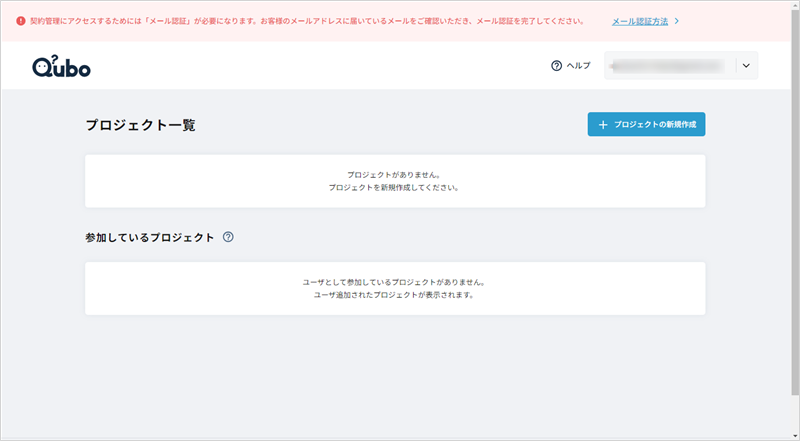The height and width of the screenshot is (441, 800).
Task: Click the Qubo logo
Action: tap(61, 66)
